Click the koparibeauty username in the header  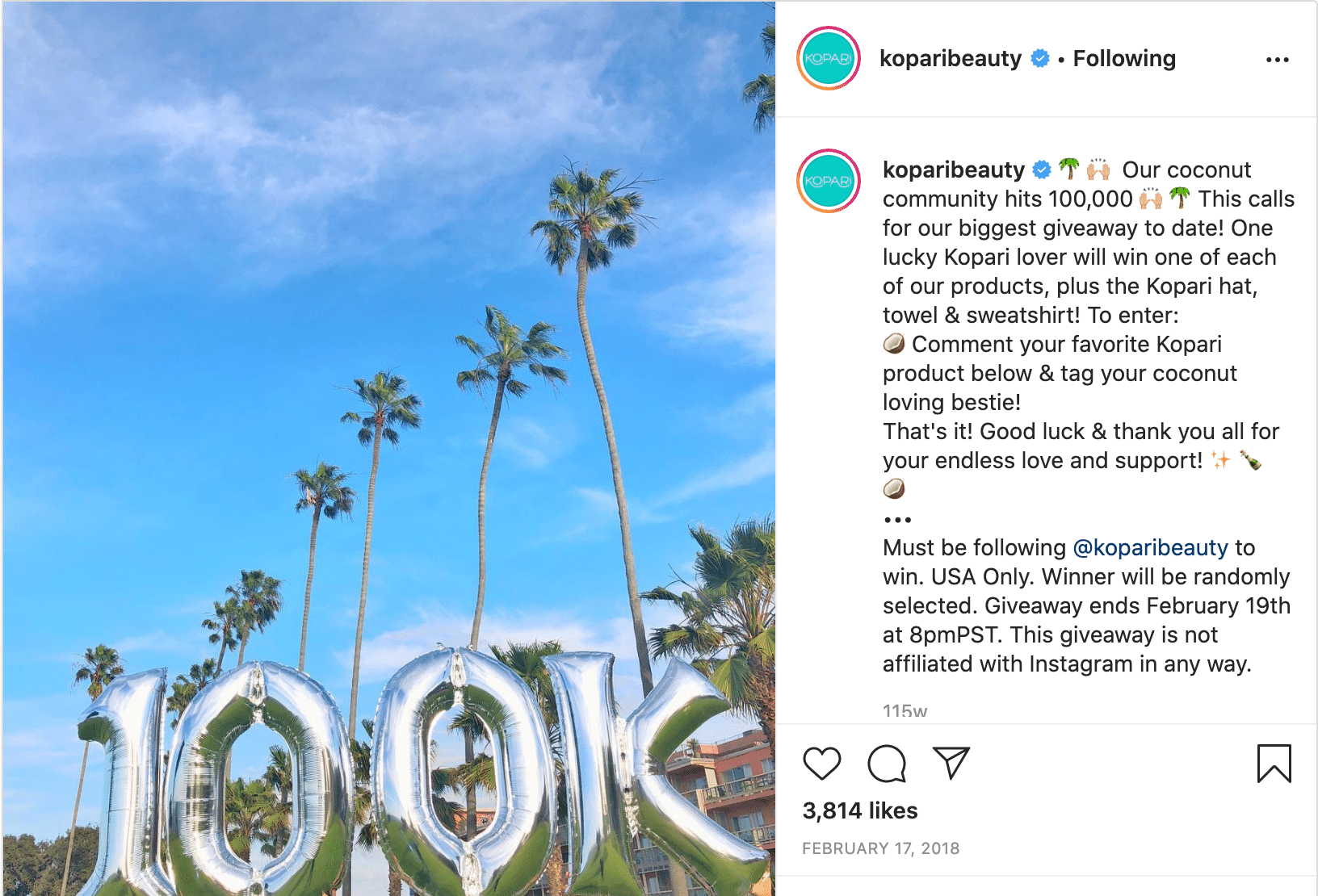950,58
